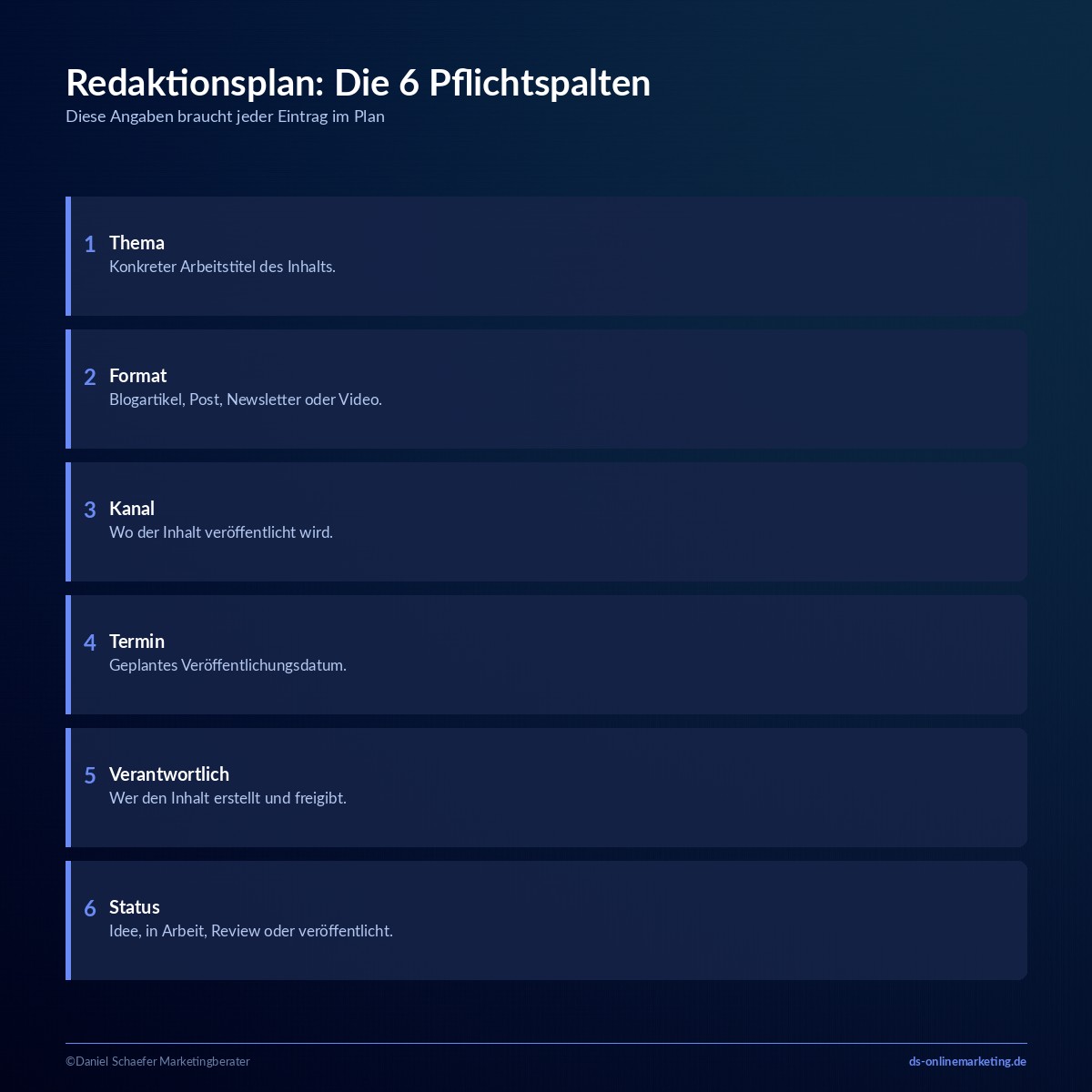
Task: Click 'Idee, in Arbeit, Review oder veröffentlicht.' text
Action: point(251,931)
